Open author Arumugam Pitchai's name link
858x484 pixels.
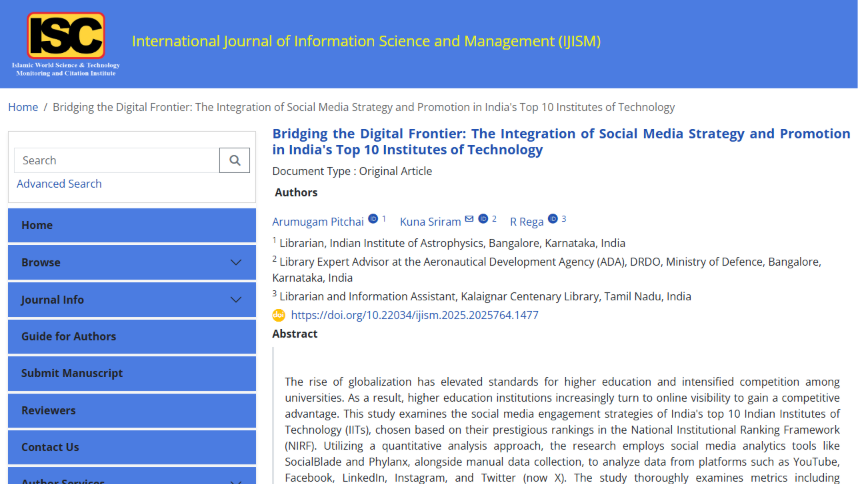(318, 222)
